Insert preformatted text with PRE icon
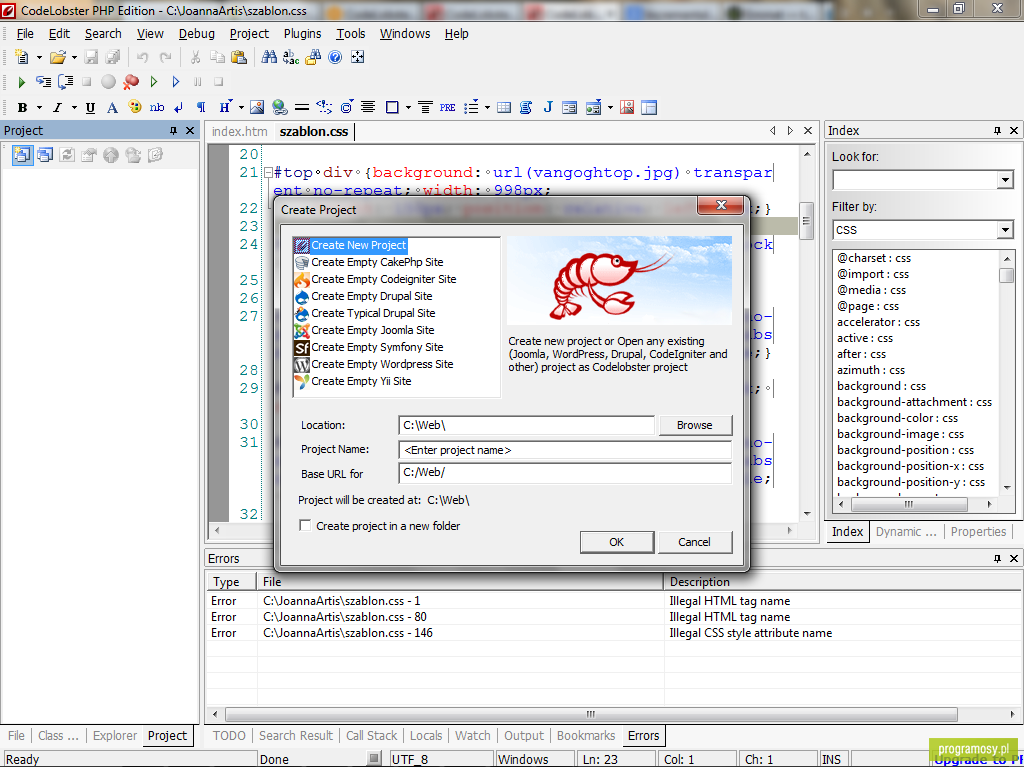1024x767 pixels. (447, 108)
